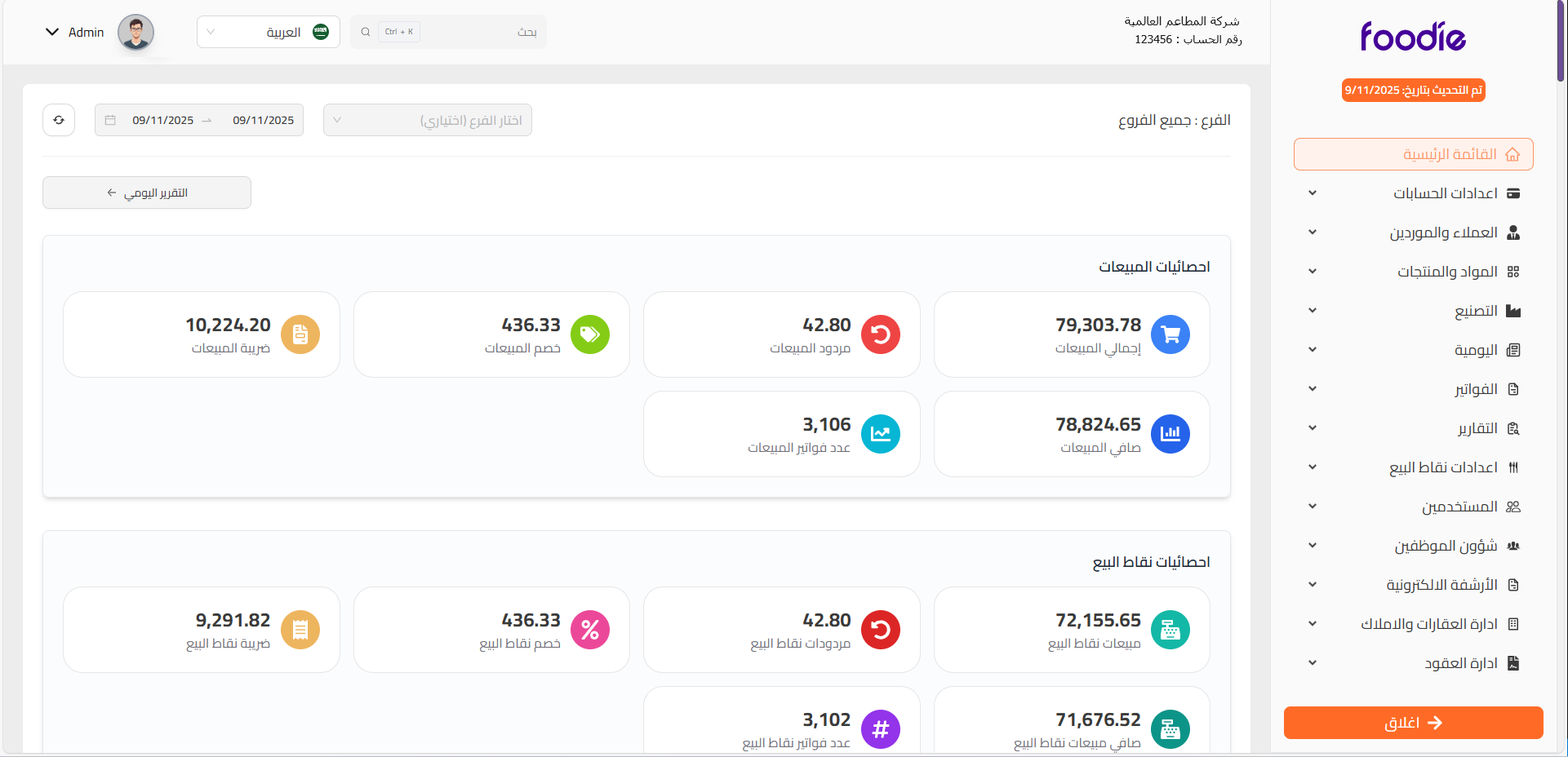Click the blue cart icon for total sales
1568x757 pixels.
coord(1170,334)
